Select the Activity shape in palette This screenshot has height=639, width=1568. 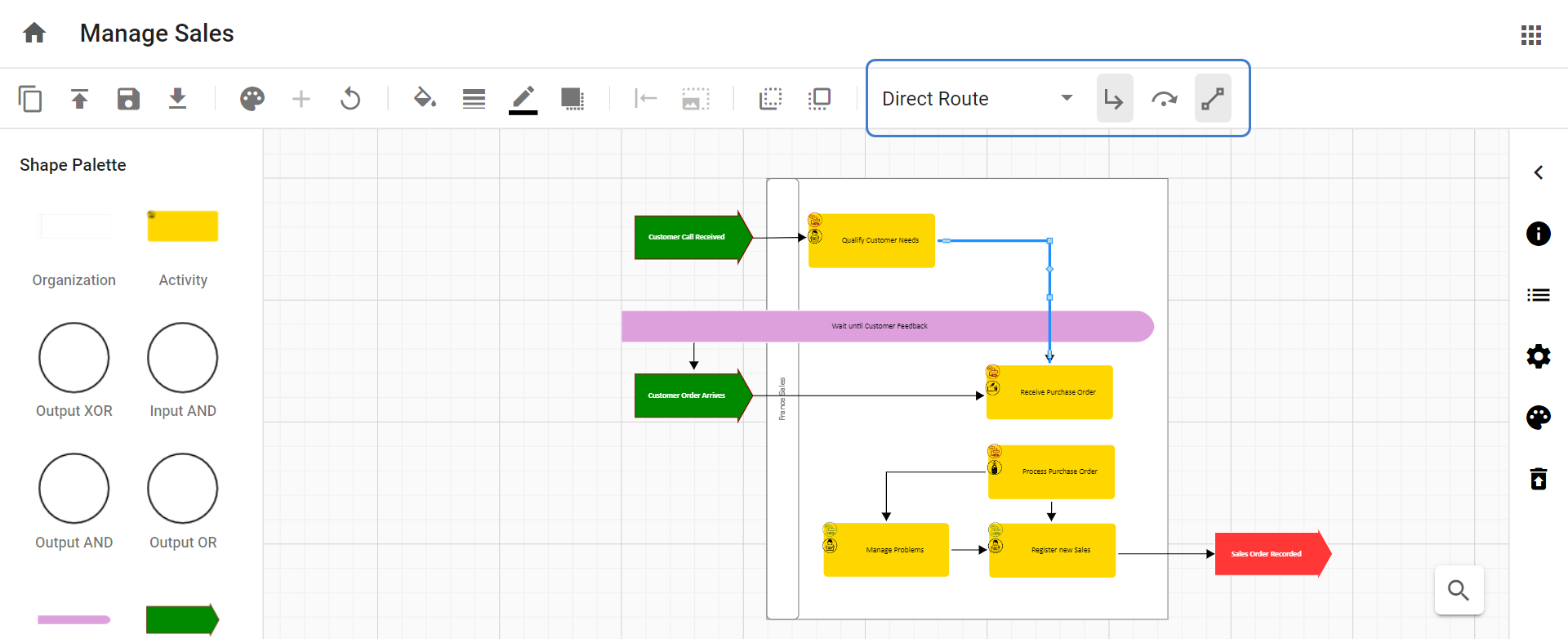point(183,226)
